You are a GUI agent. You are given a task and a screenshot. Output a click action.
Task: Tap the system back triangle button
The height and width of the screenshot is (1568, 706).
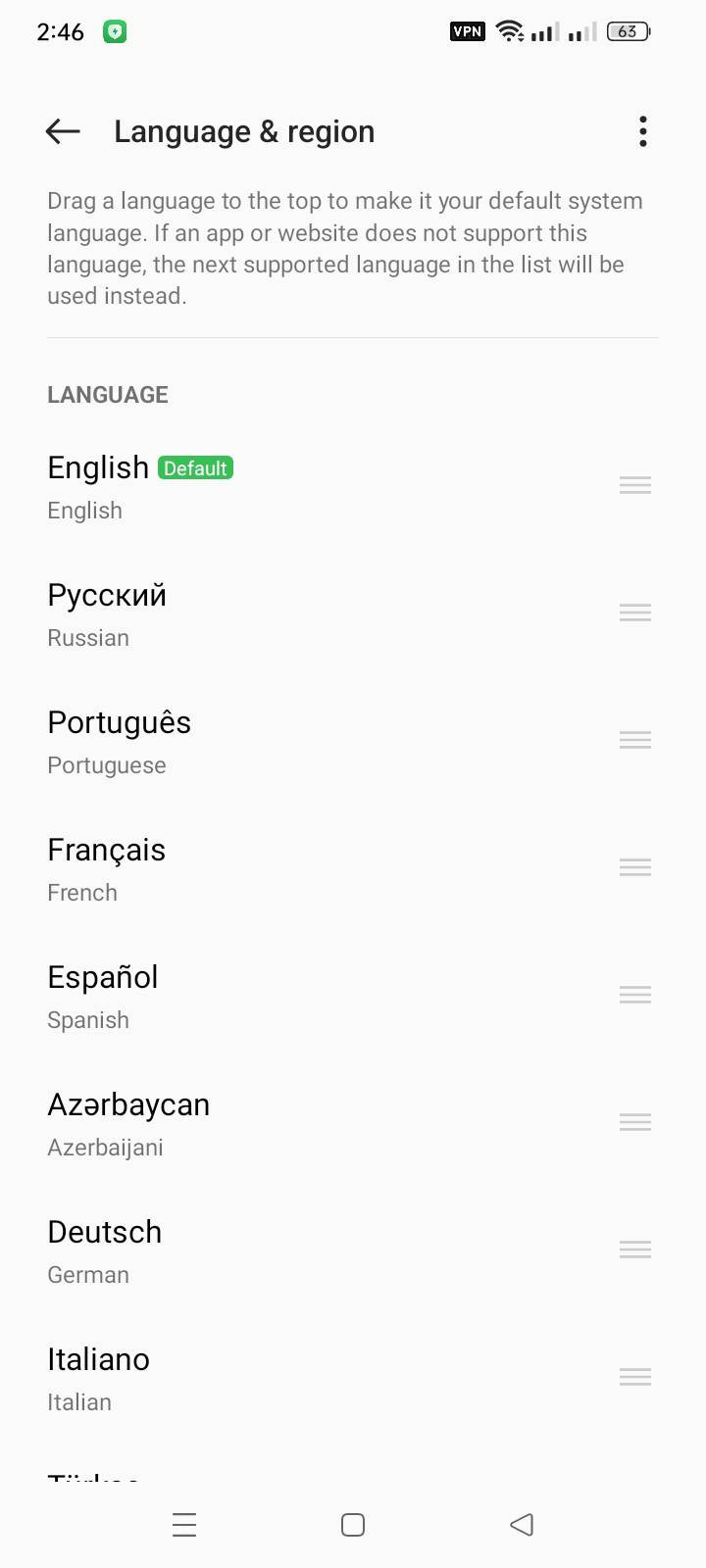(x=522, y=1525)
